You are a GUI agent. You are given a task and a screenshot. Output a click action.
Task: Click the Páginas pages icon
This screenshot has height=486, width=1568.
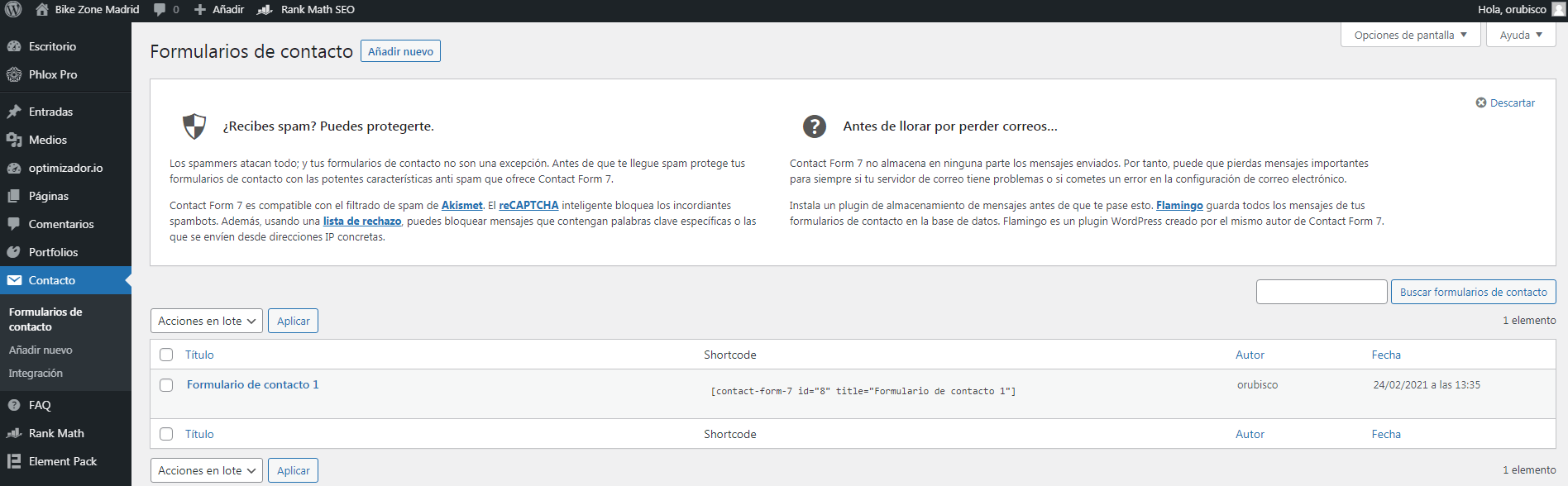tap(14, 196)
